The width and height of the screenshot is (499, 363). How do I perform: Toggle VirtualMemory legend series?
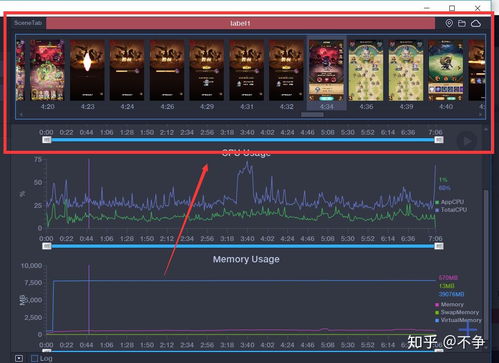tap(458, 320)
